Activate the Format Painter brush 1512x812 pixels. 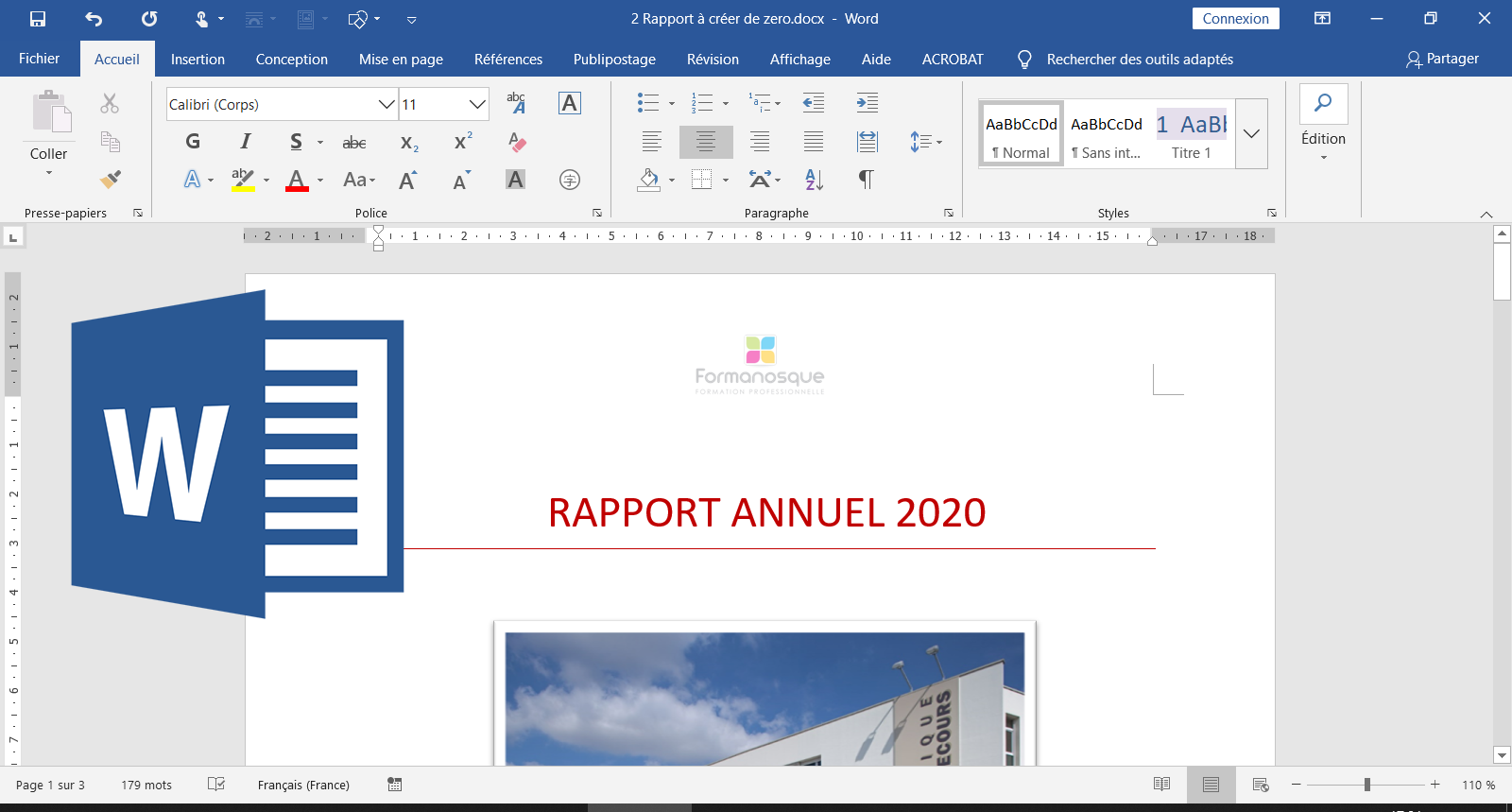point(111,179)
